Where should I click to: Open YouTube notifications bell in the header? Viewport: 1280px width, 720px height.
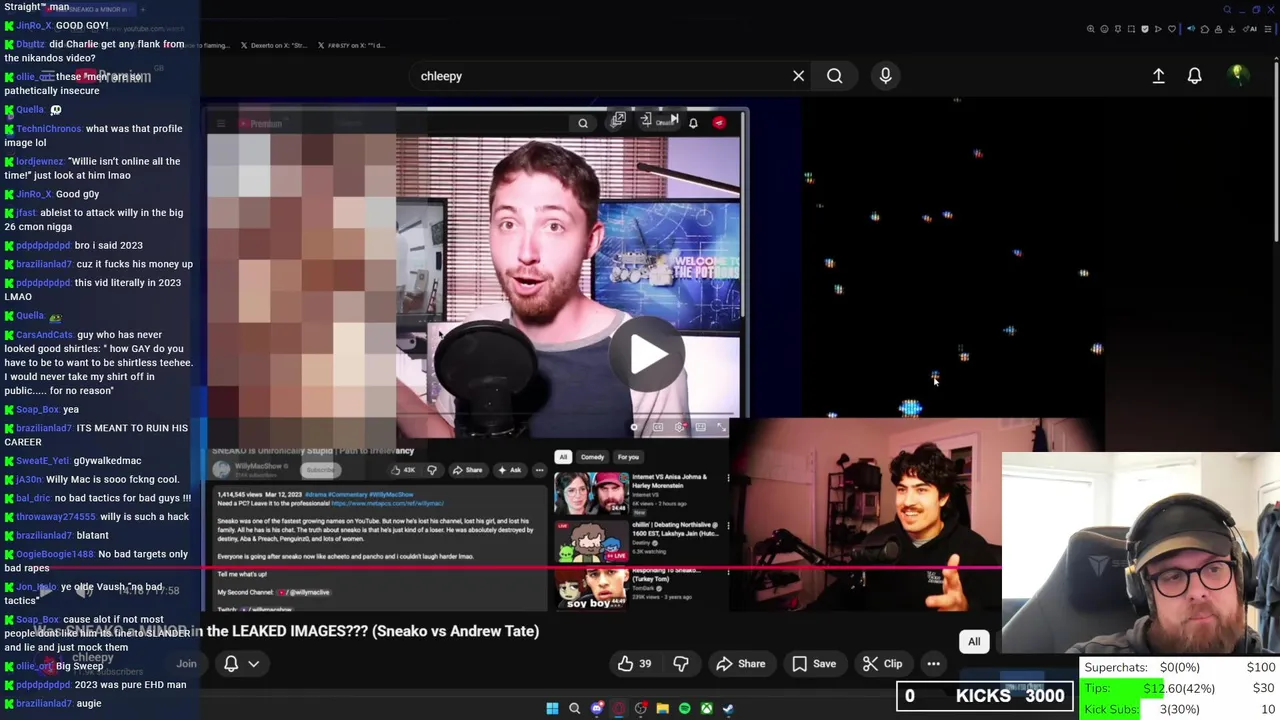[1194, 76]
